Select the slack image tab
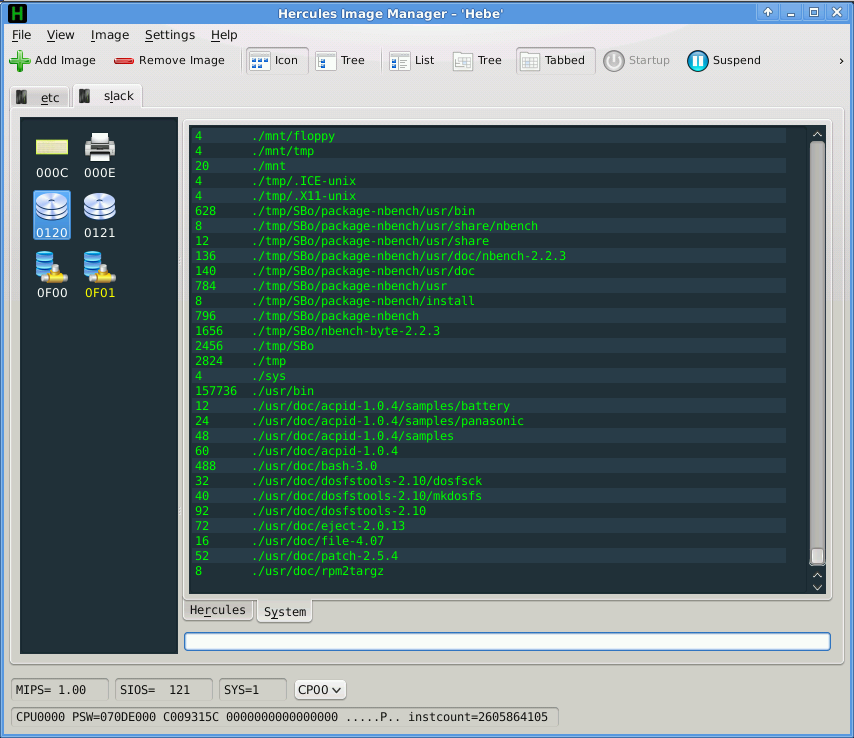Viewport: 854px width, 738px height. coord(108,96)
